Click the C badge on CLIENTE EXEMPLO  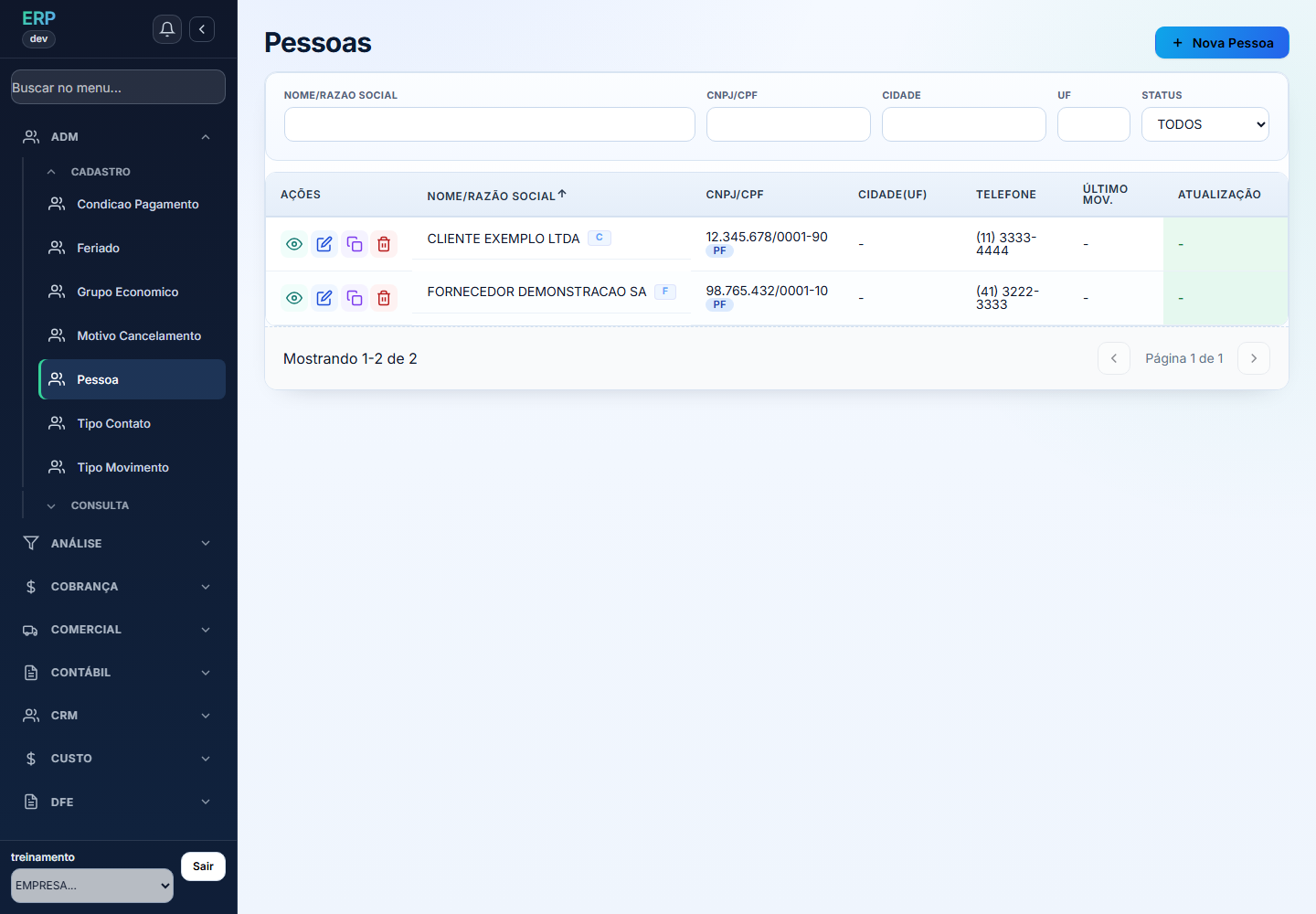tap(600, 238)
